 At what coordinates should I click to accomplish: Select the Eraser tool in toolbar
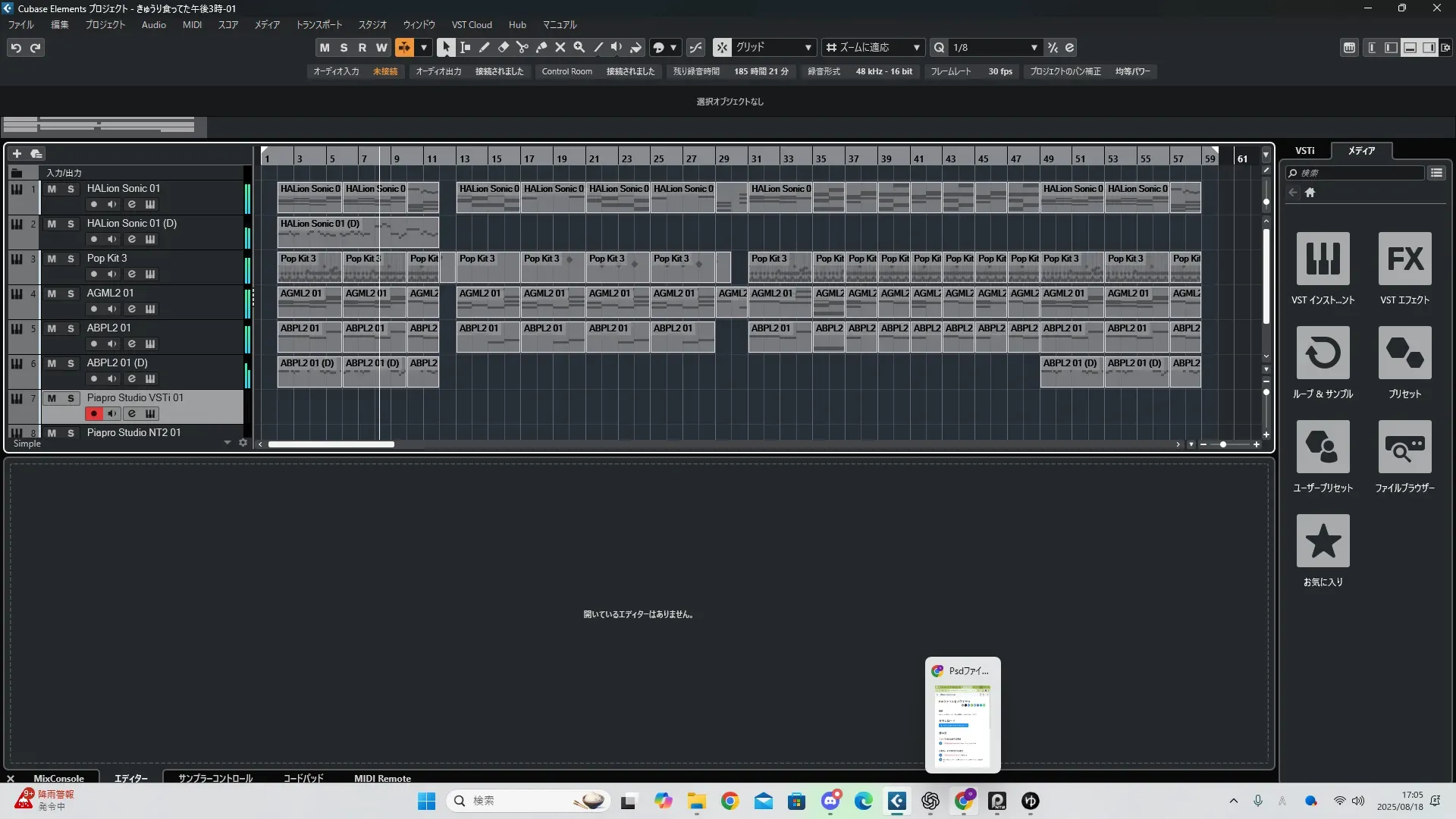[x=503, y=47]
